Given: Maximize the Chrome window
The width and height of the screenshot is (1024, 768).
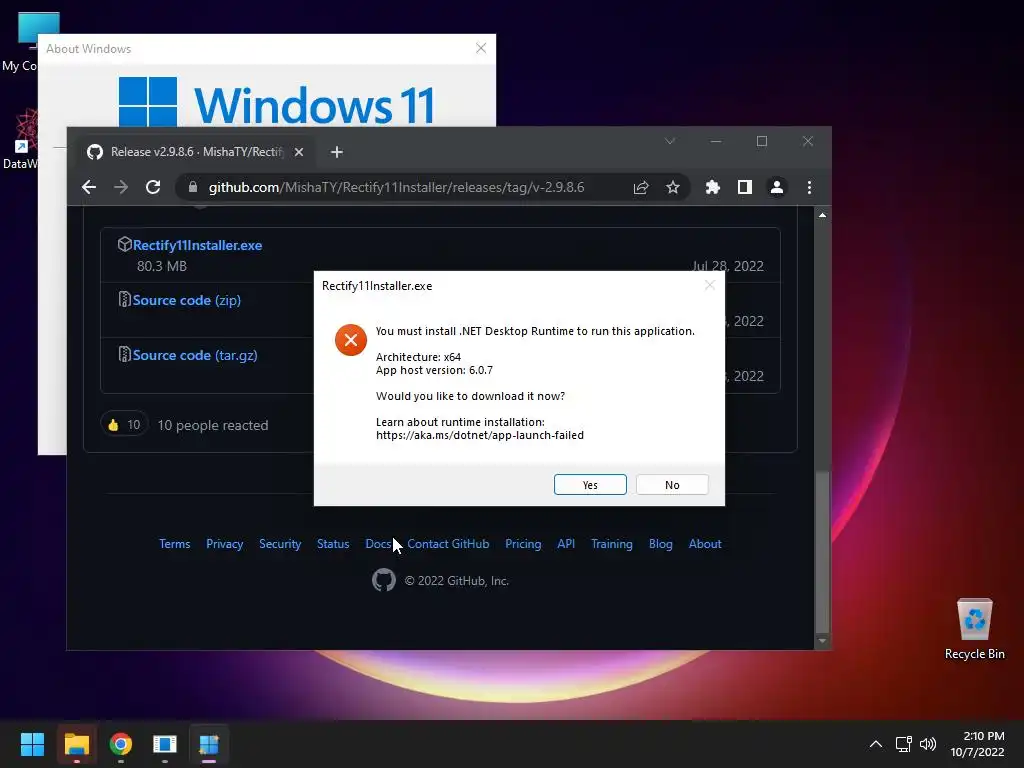Looking at the screenshot, I should [x=761, y=141].
